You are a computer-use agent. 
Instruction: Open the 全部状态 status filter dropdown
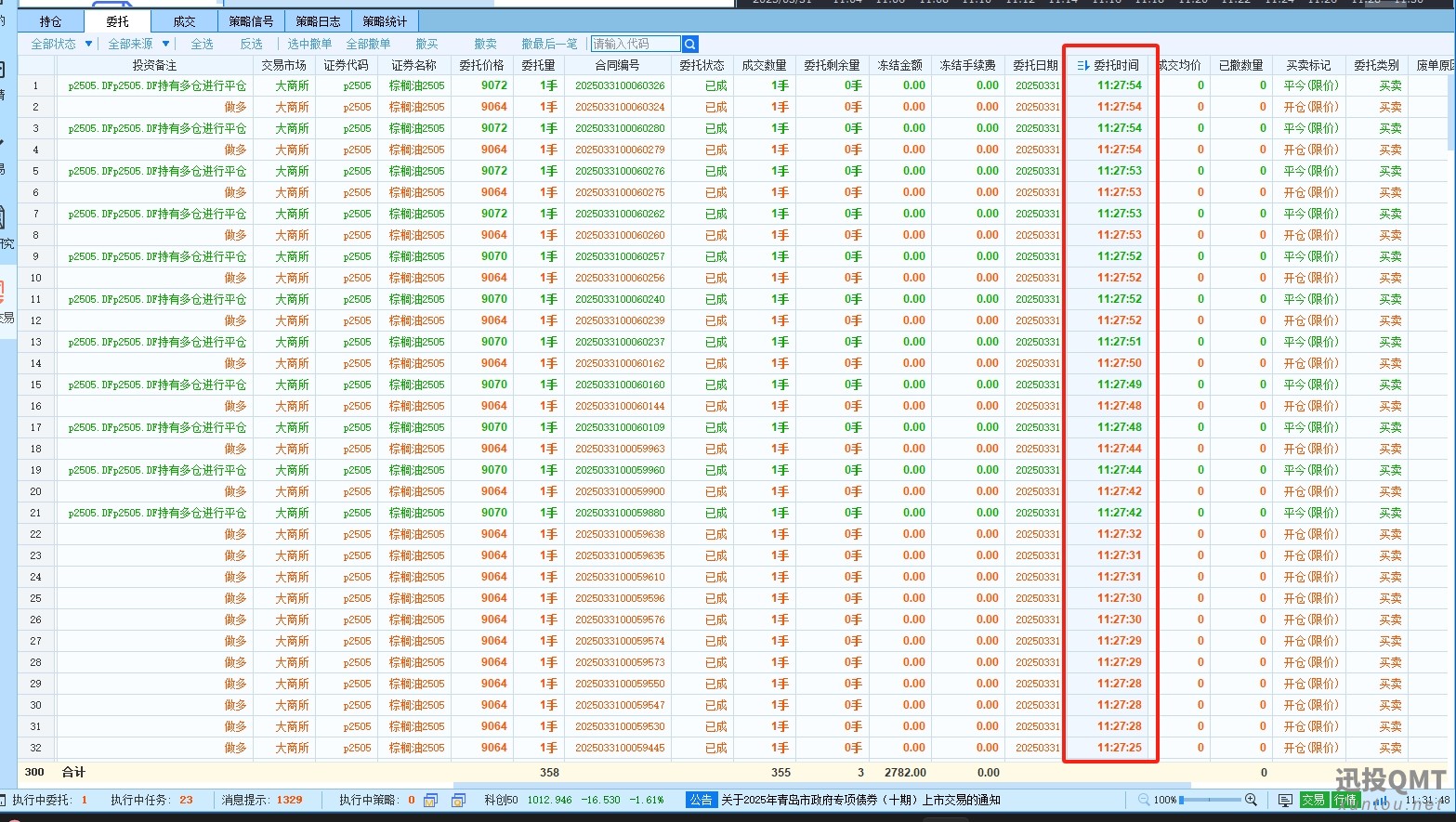click(61, 44)
